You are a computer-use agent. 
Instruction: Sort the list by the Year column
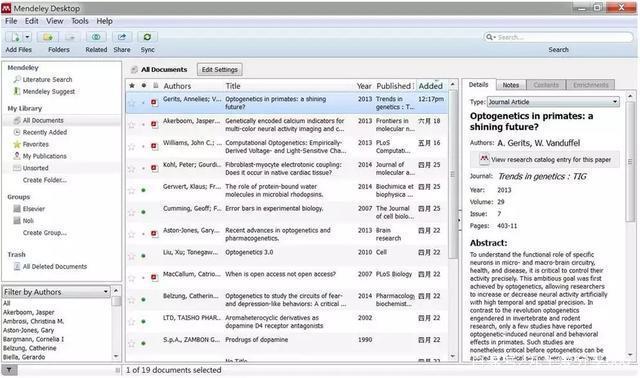click(x=364, y=86)
